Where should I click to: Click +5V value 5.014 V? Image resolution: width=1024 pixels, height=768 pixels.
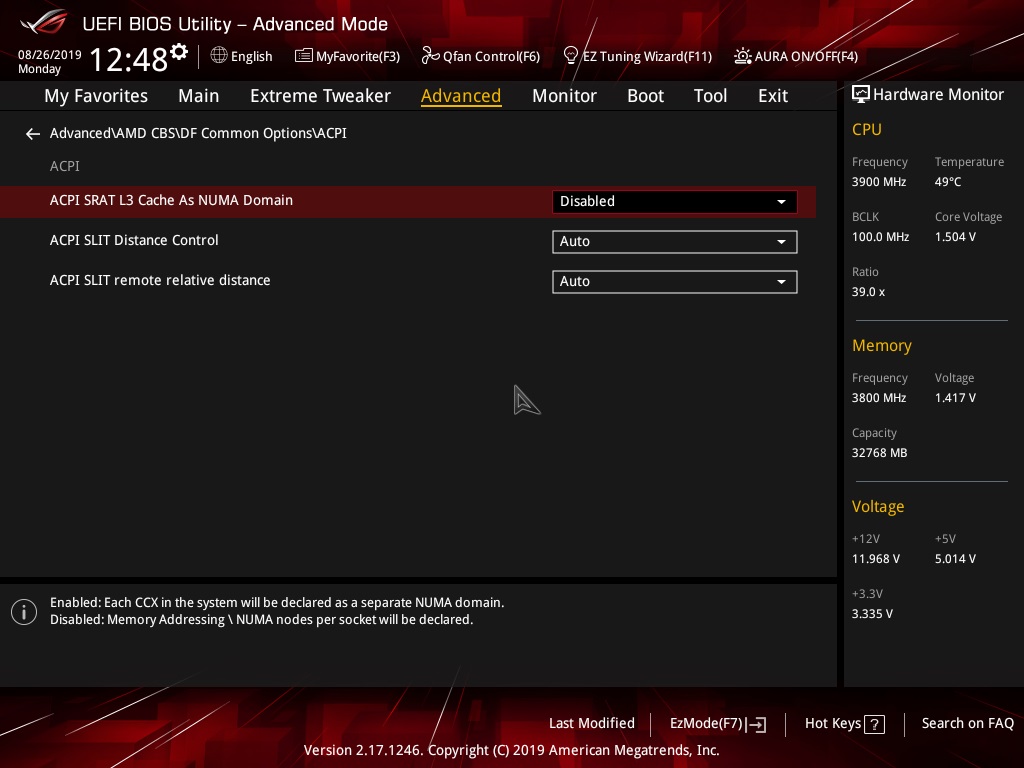(x=955, y=559)
